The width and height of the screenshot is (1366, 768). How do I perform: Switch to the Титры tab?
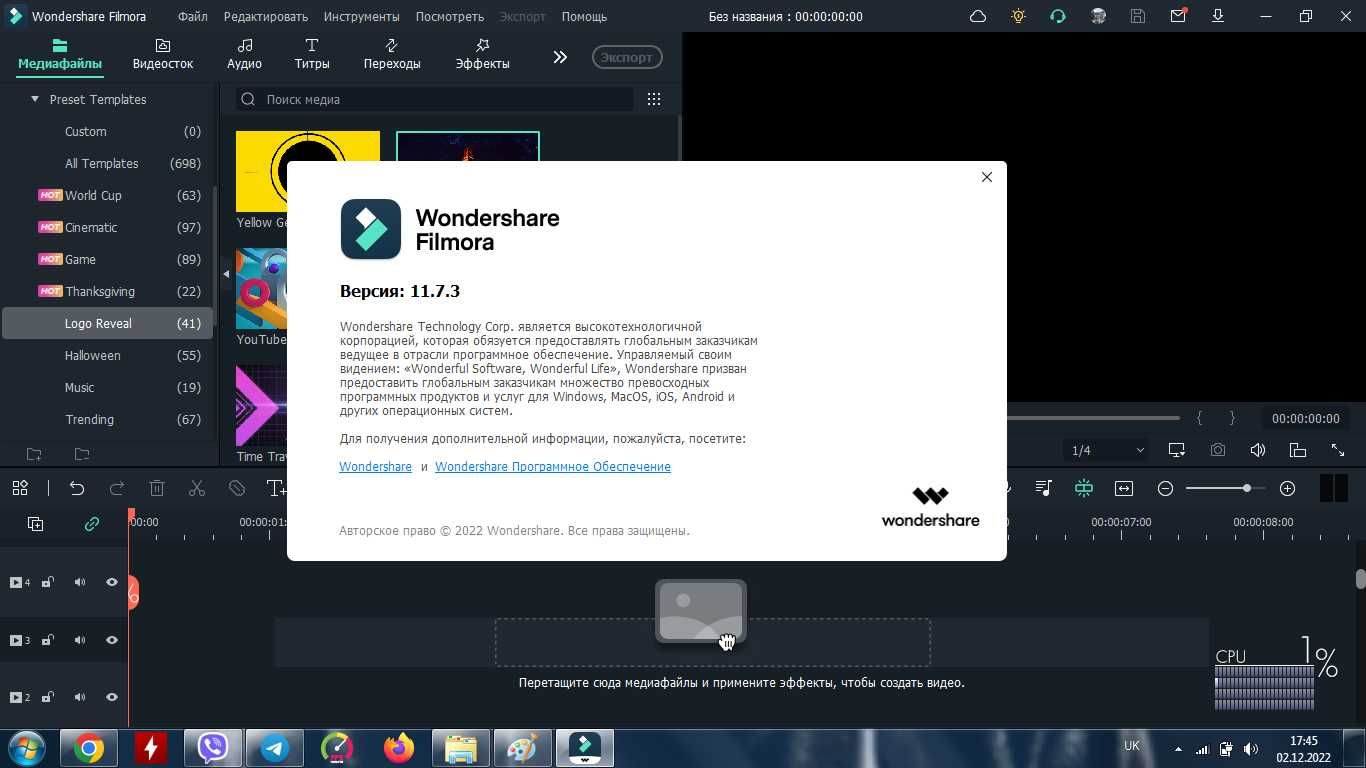pyautogui.click(x=312, y=55)
